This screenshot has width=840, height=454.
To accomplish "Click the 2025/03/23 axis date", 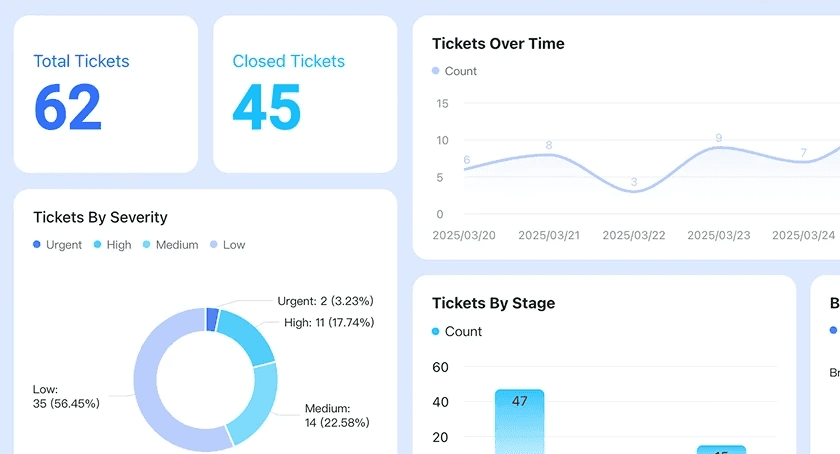I will click(x=719, y=235).
